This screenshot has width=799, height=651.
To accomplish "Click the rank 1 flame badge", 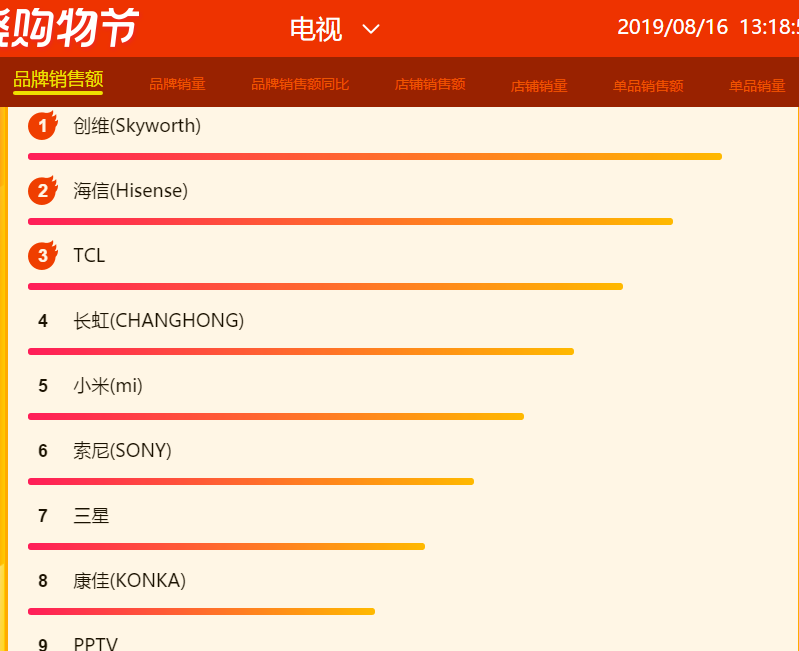I will tap(43, 125).
